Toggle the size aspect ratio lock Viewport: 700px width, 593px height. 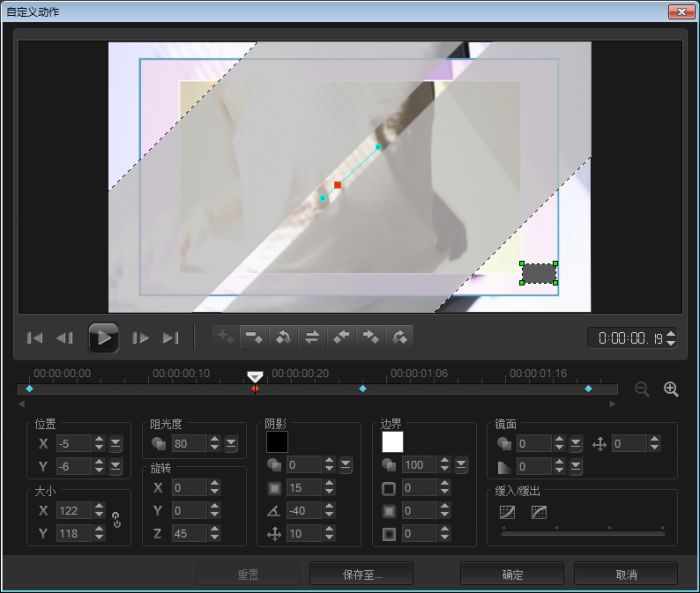pyautogui.click(x=116, y=520)
